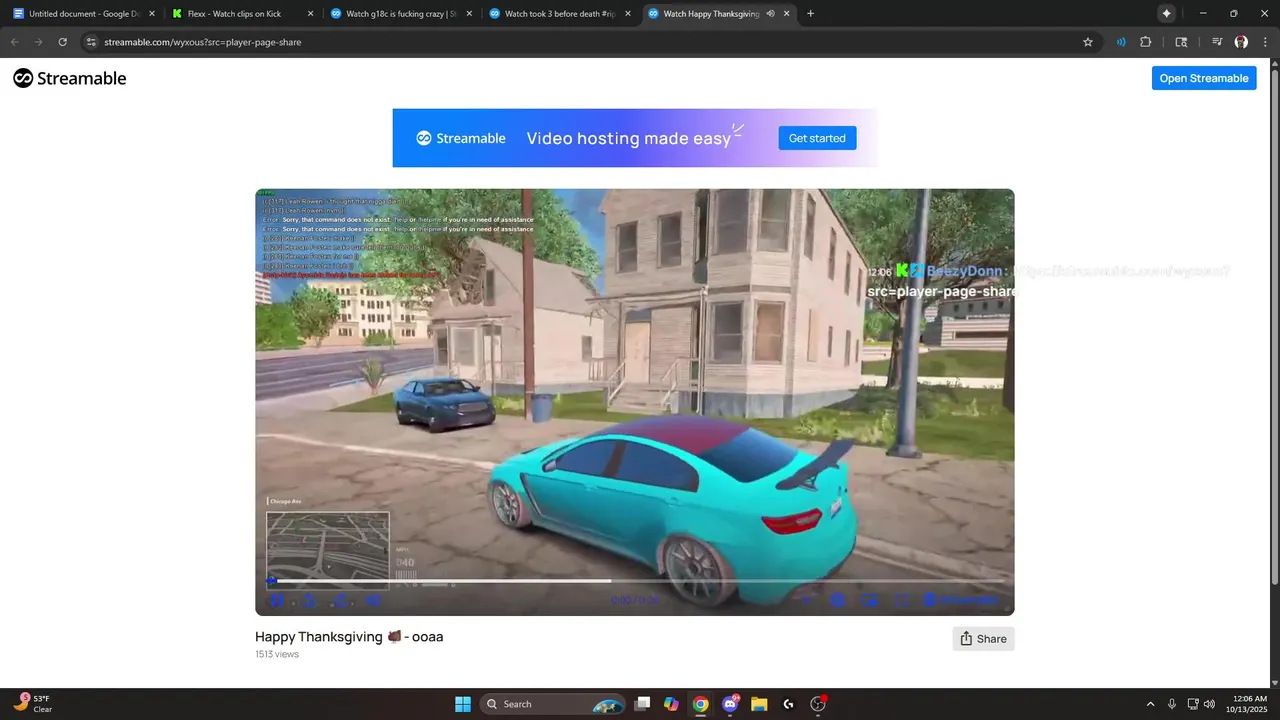Click the 'Video hosting made easy' banner text

point(629,139)
